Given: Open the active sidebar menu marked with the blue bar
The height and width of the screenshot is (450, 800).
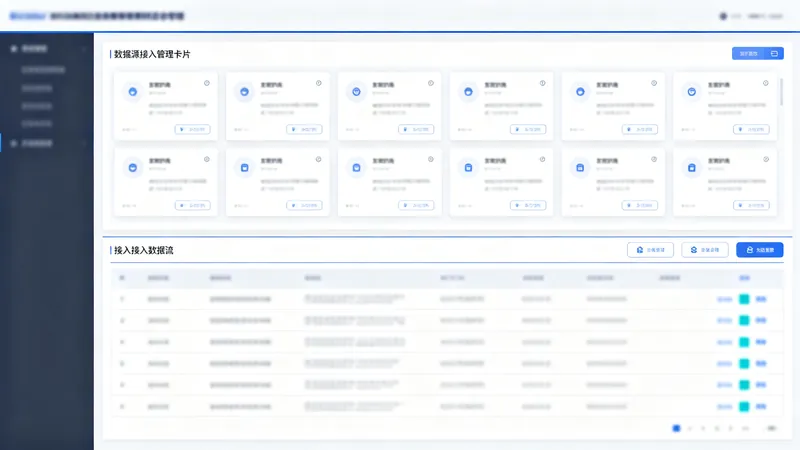Looking at the screenshot, I should [46, 143].
